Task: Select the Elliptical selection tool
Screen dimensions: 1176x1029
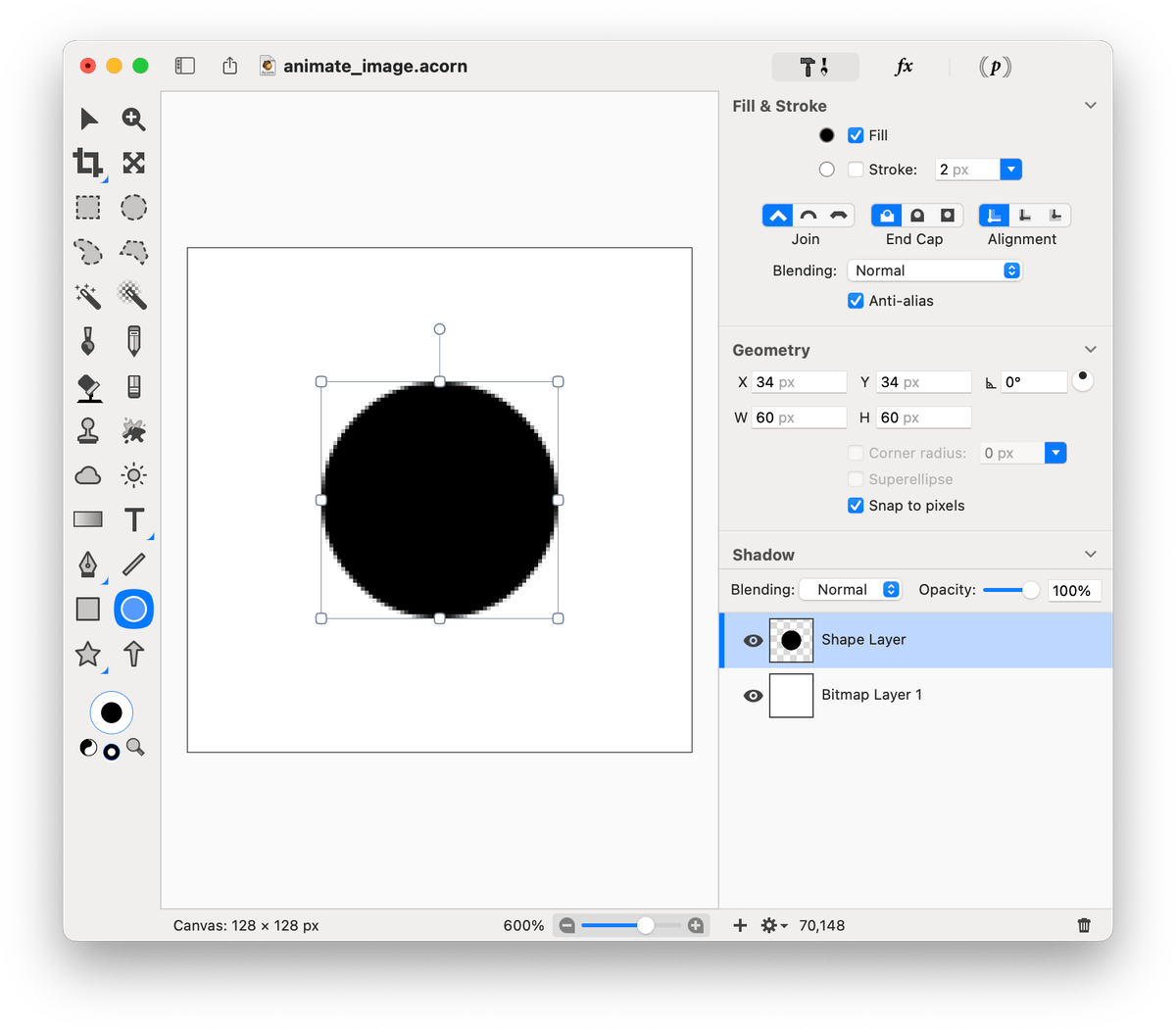Action: click(134, 208)
